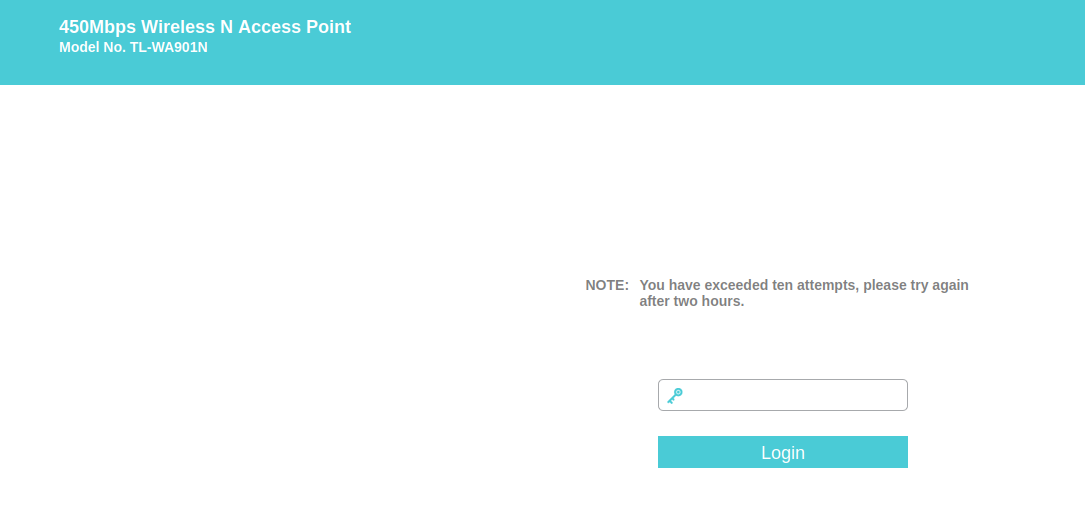Click the NOTE: label
This screenshot has width=1085, height=509.
pos(607,285)
